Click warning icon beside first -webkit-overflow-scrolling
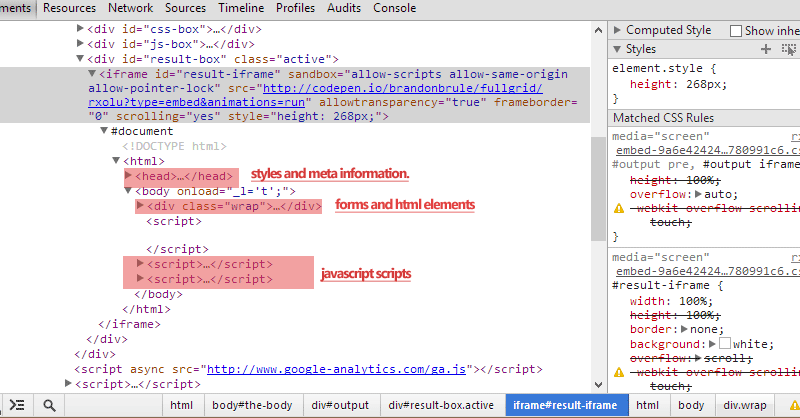 tap(619, 208)
